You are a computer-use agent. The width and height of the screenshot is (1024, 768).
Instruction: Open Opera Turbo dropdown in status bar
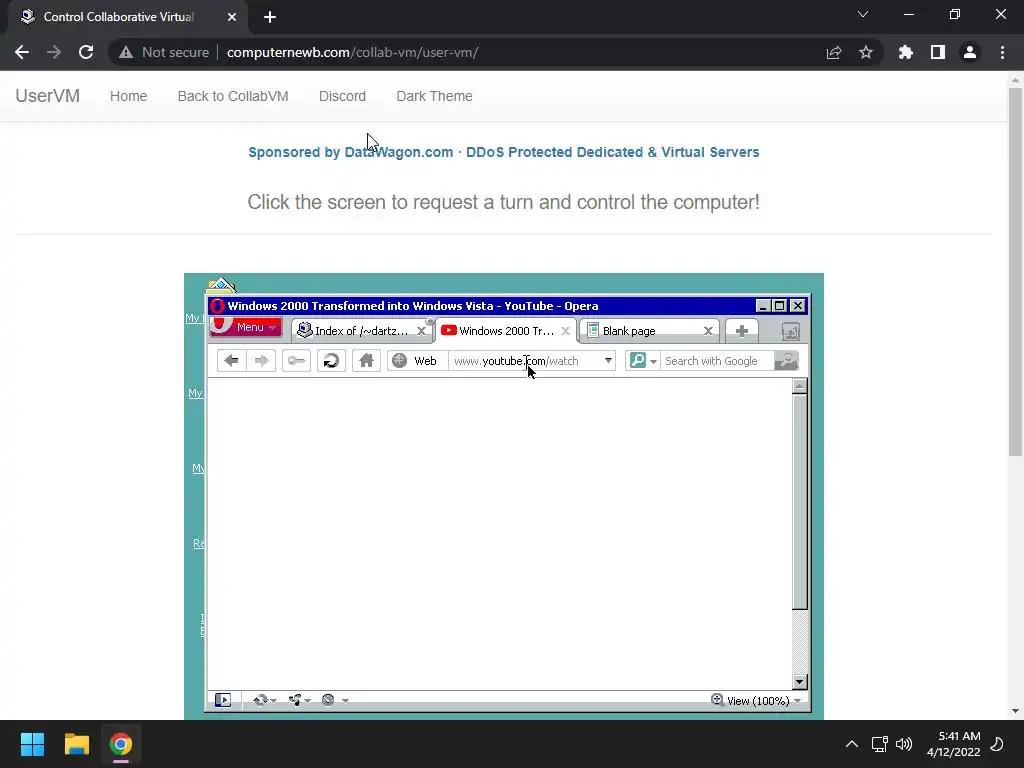tap(335, 700)
